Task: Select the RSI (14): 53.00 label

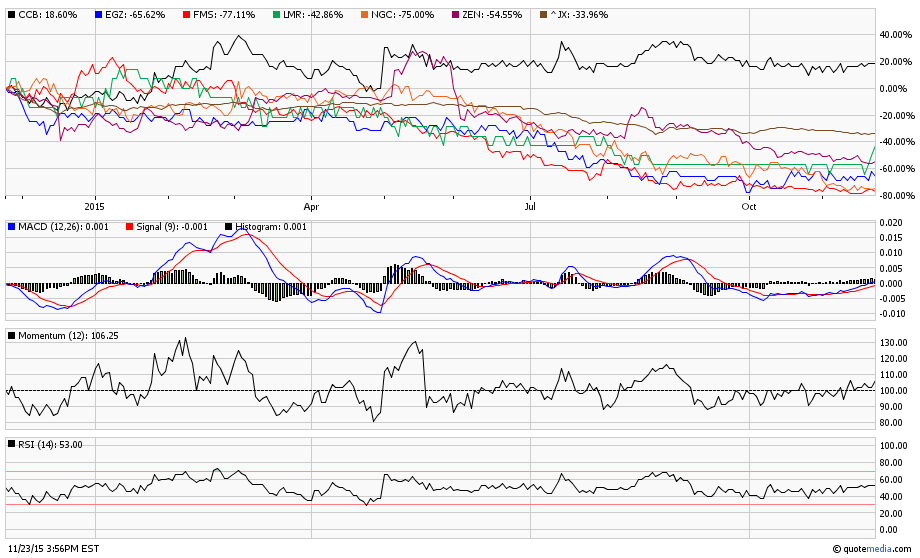Action: click(x=50, y=444)
